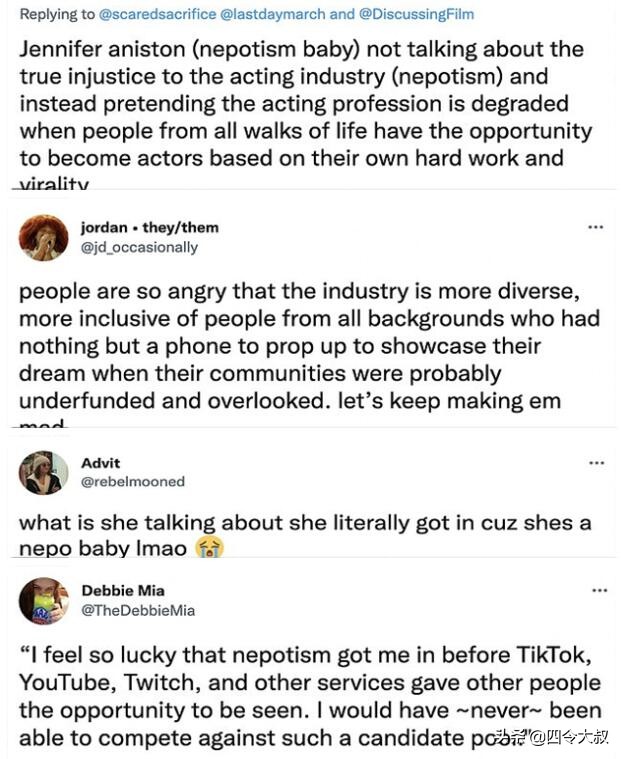The width and height of the screenshot is (623, 759).
Task: Visit the @jd_occasionally handle
Action: (152, 247)
